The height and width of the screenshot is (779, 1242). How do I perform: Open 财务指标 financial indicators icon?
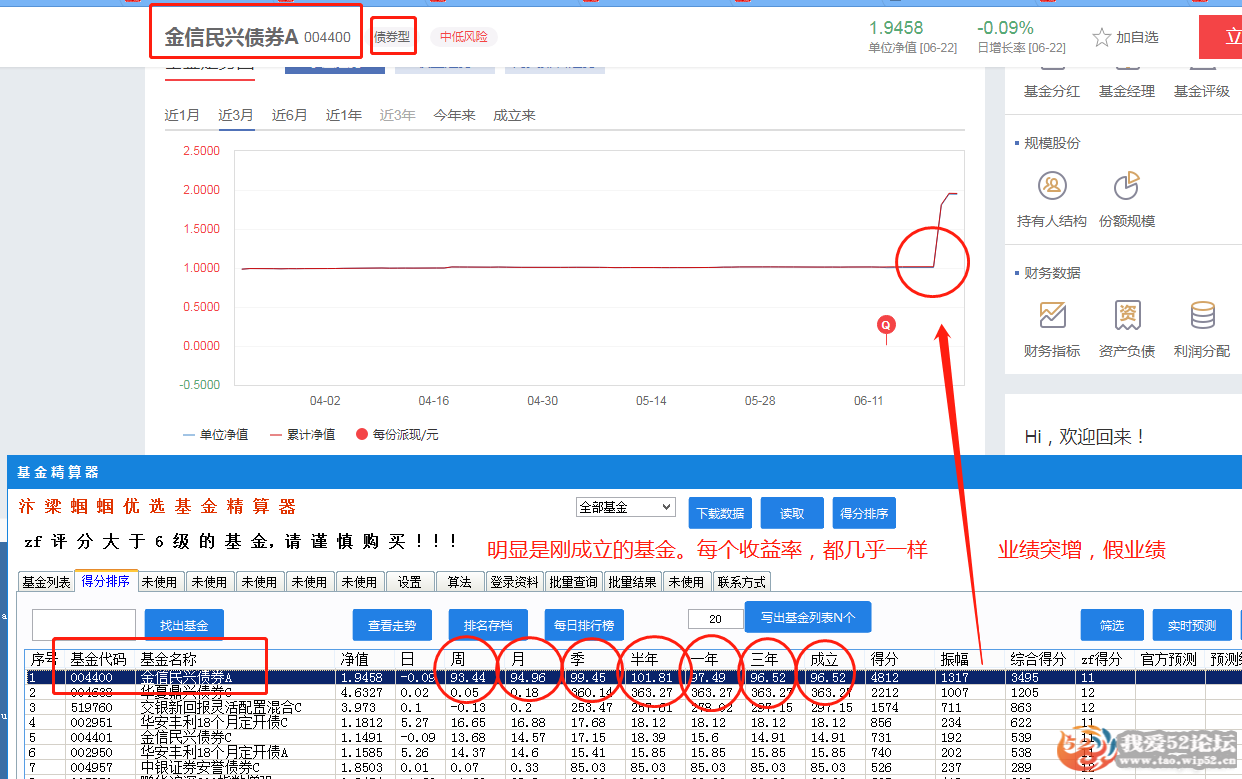[1052, 316]
